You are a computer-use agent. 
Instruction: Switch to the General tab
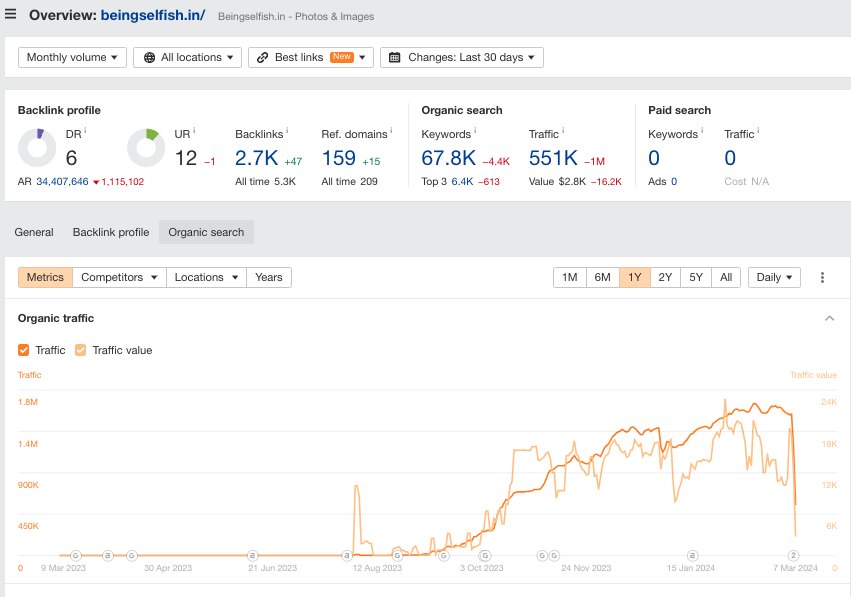click(34, 232)
